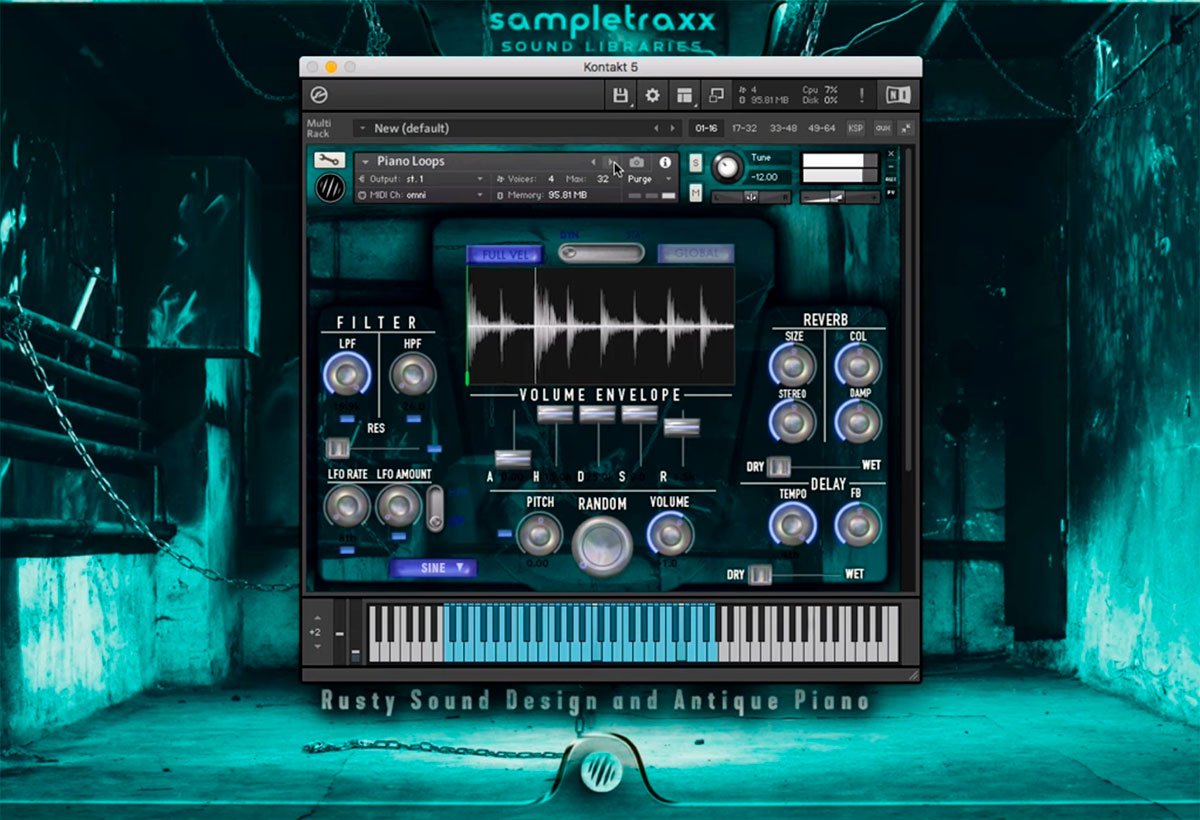Toggle the aux button in Multi Rack header
The width and height of the screenshot is (1200, 820).
pyautogui.click(x=882, y=128)
